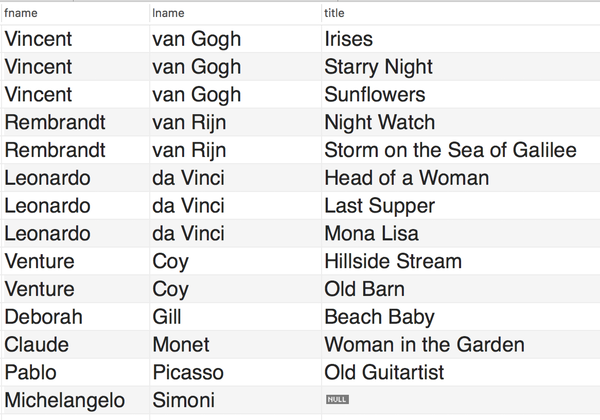Select the Night Watch cell
Viewport: 600px width, 420px height.
coord(379,123)
